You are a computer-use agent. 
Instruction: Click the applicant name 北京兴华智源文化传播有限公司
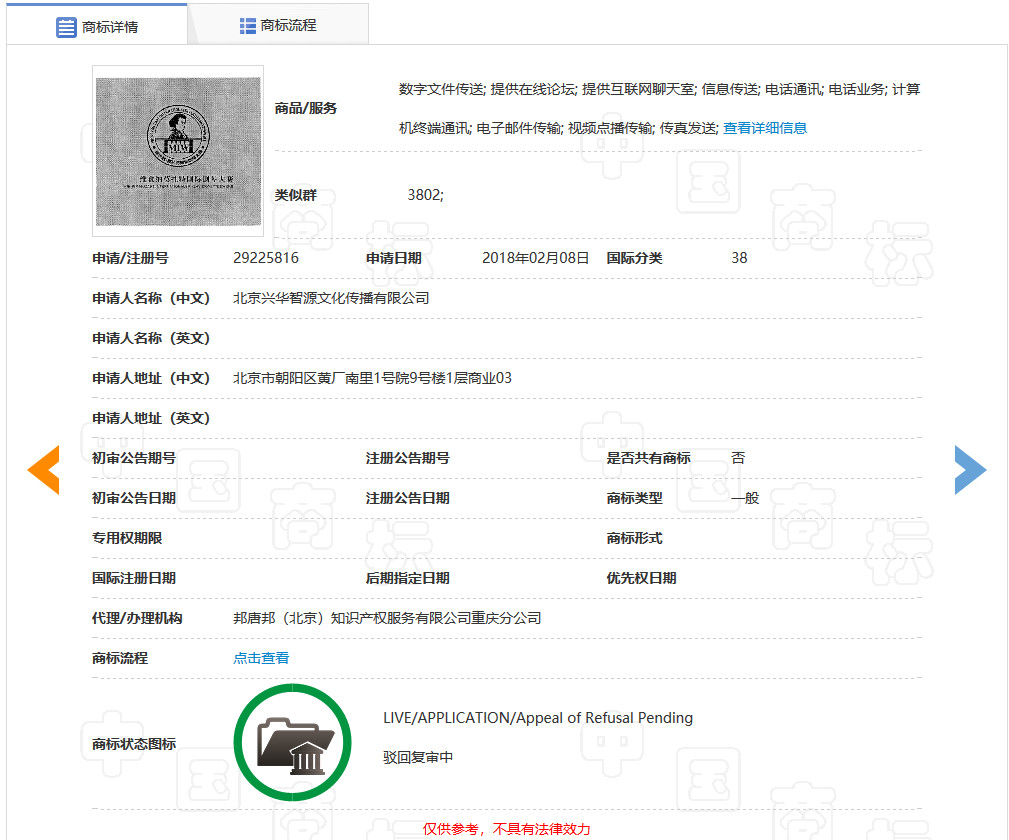[x=329, y=298]
